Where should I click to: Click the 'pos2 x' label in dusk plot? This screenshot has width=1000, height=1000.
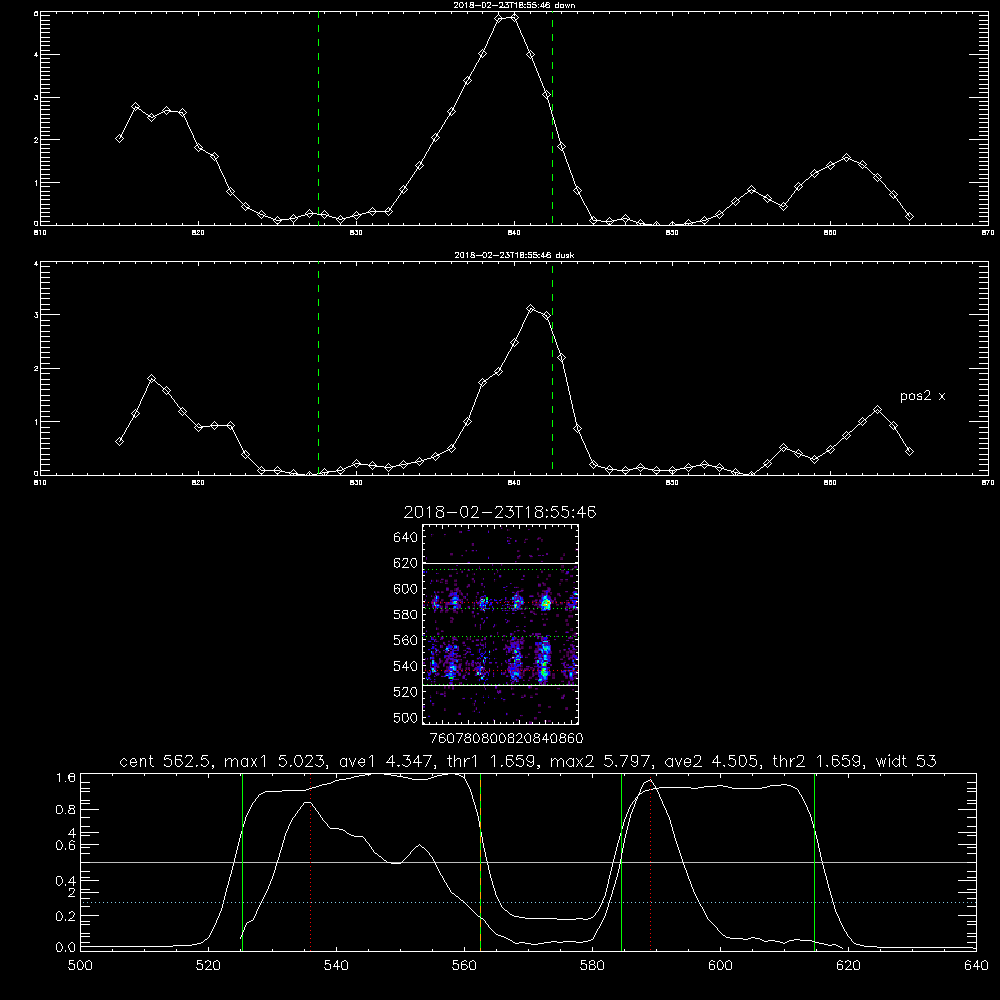click(922, 396)
